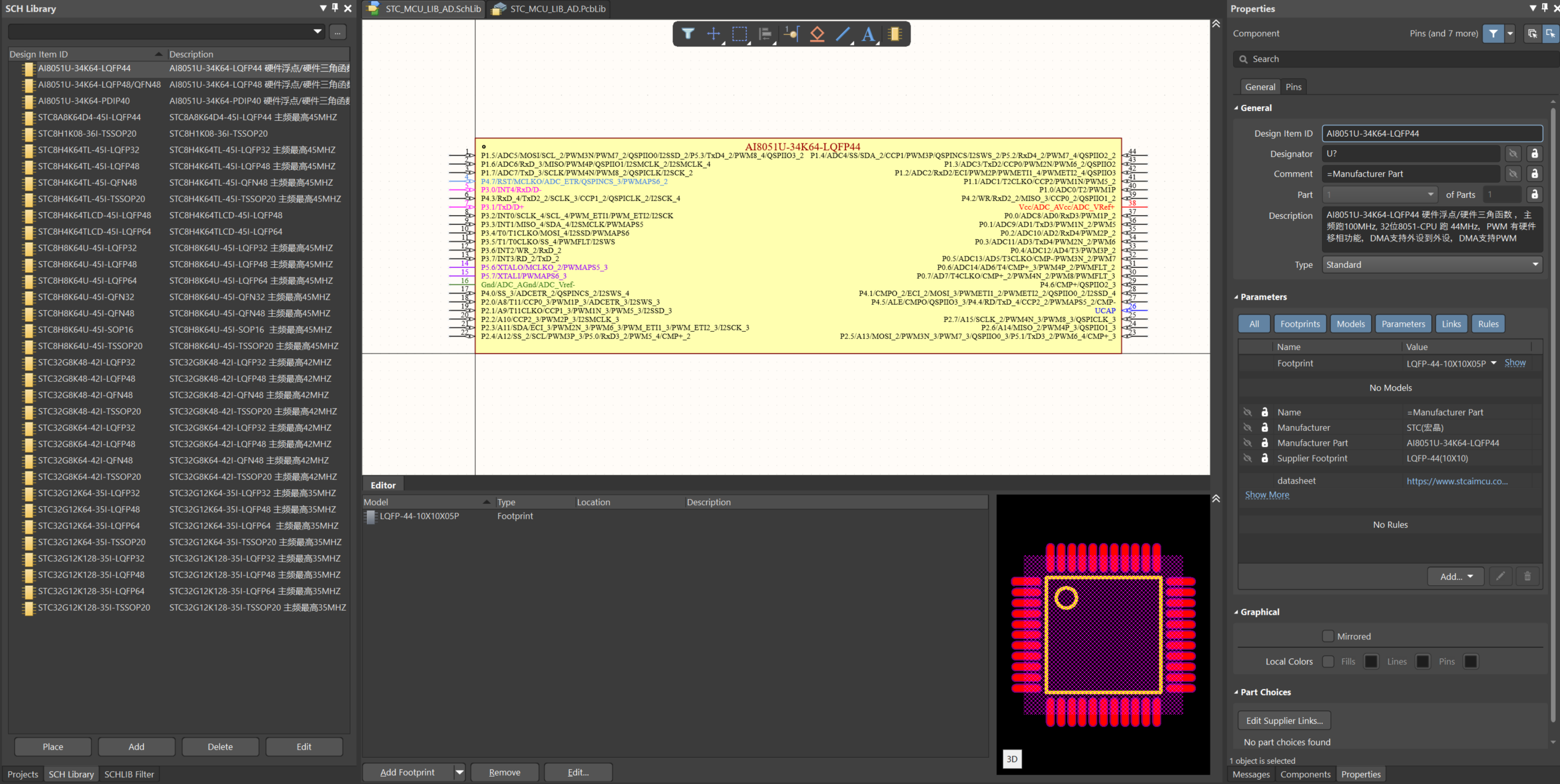Select the Place Text String tool

point(868,34)
